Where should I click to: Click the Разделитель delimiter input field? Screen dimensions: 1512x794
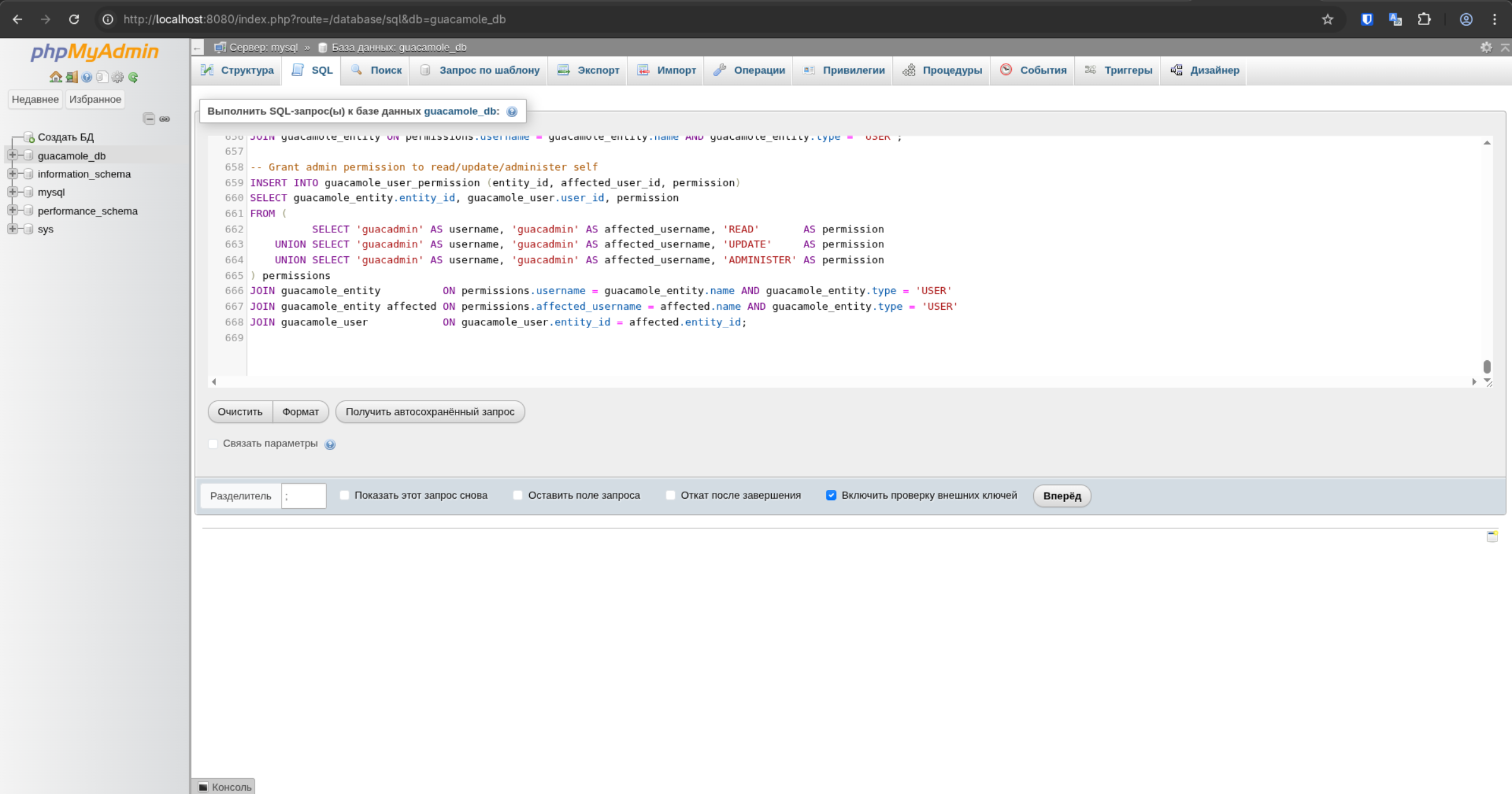coord(304,496)
